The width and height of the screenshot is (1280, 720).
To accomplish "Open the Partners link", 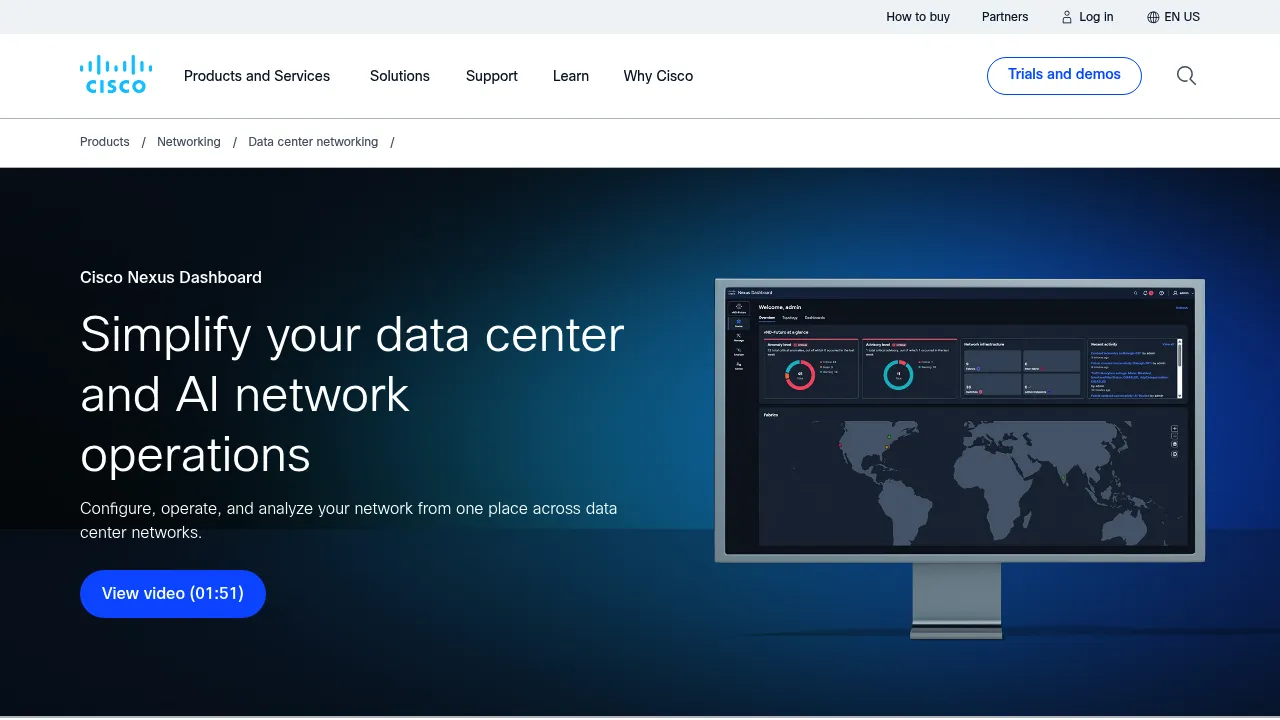I will tap(1005, 17).
